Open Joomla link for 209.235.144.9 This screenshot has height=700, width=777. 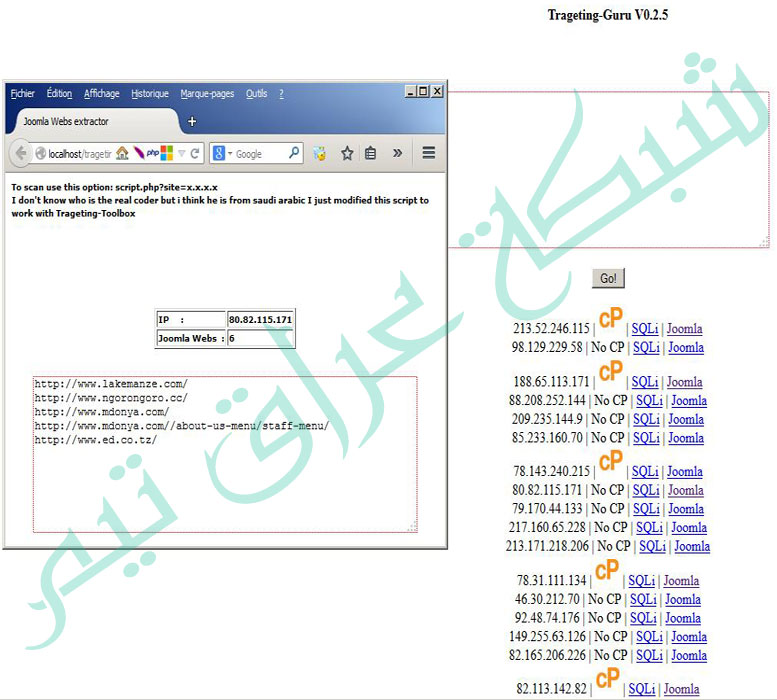pos(686,419)
